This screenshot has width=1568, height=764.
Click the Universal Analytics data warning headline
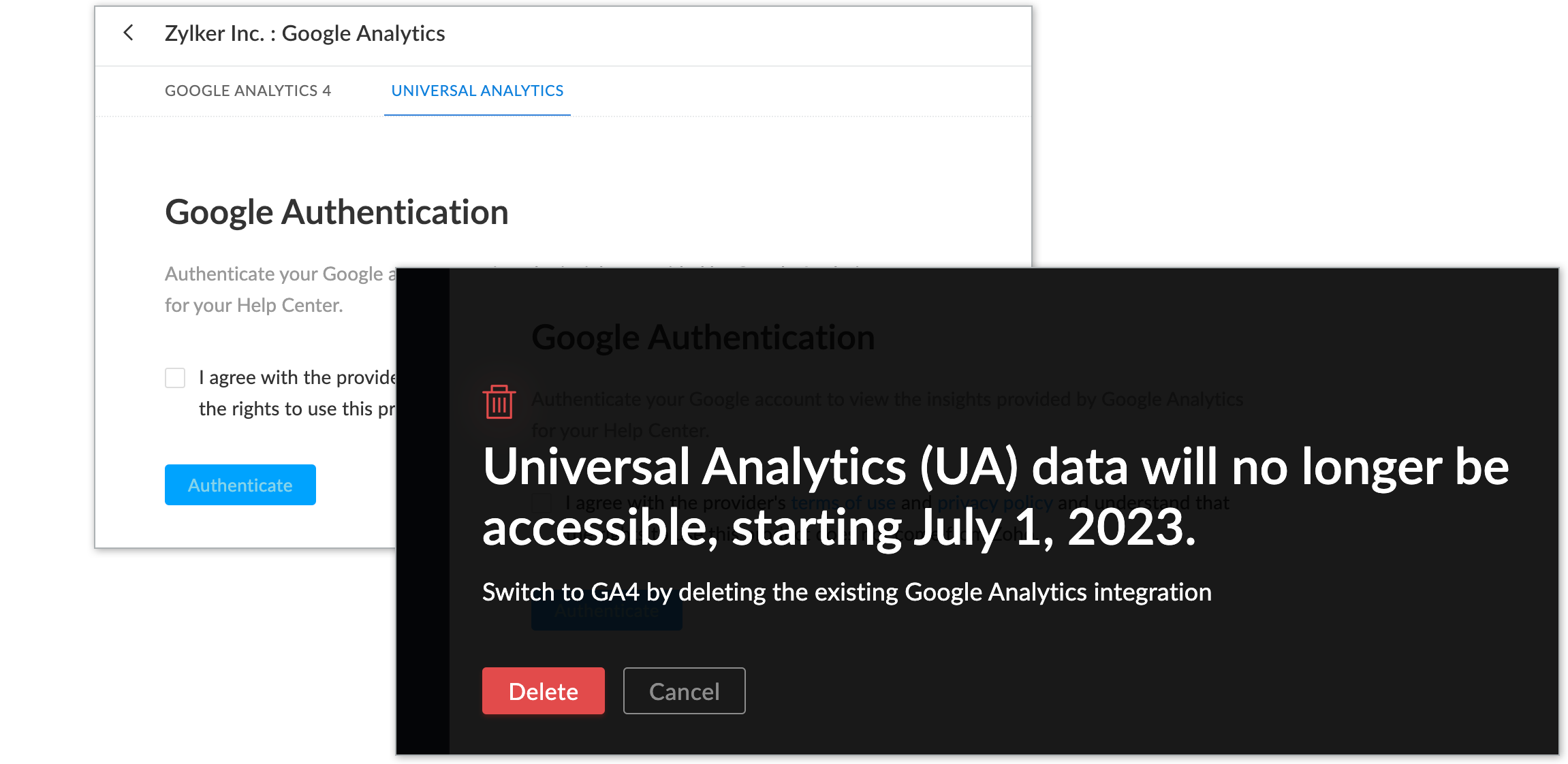994,496
